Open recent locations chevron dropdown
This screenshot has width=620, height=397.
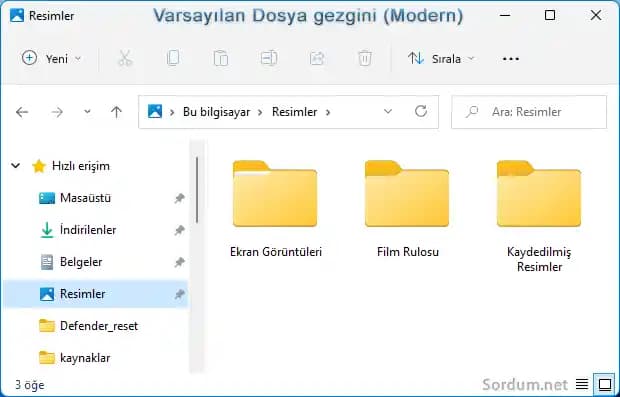click(87, 112)
